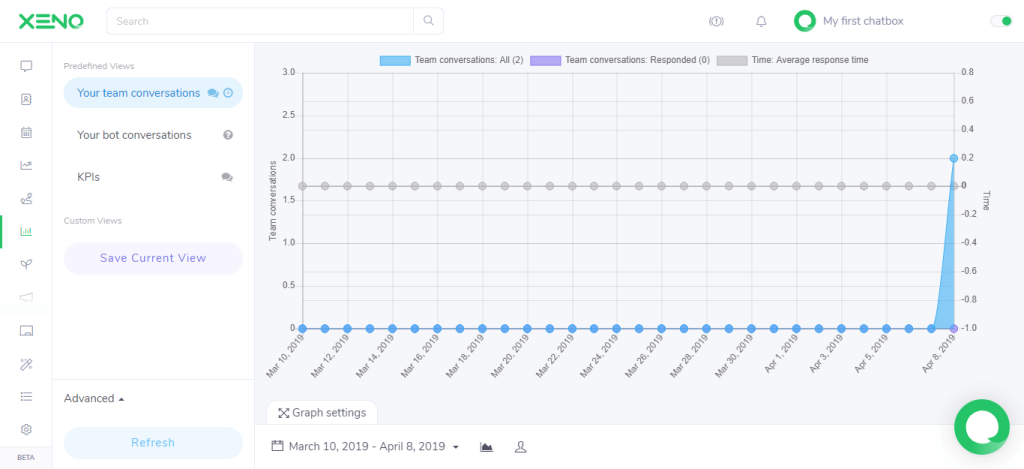
Task: Toggle Team conversations: All legend series
Action: click(x=451, y=60)
